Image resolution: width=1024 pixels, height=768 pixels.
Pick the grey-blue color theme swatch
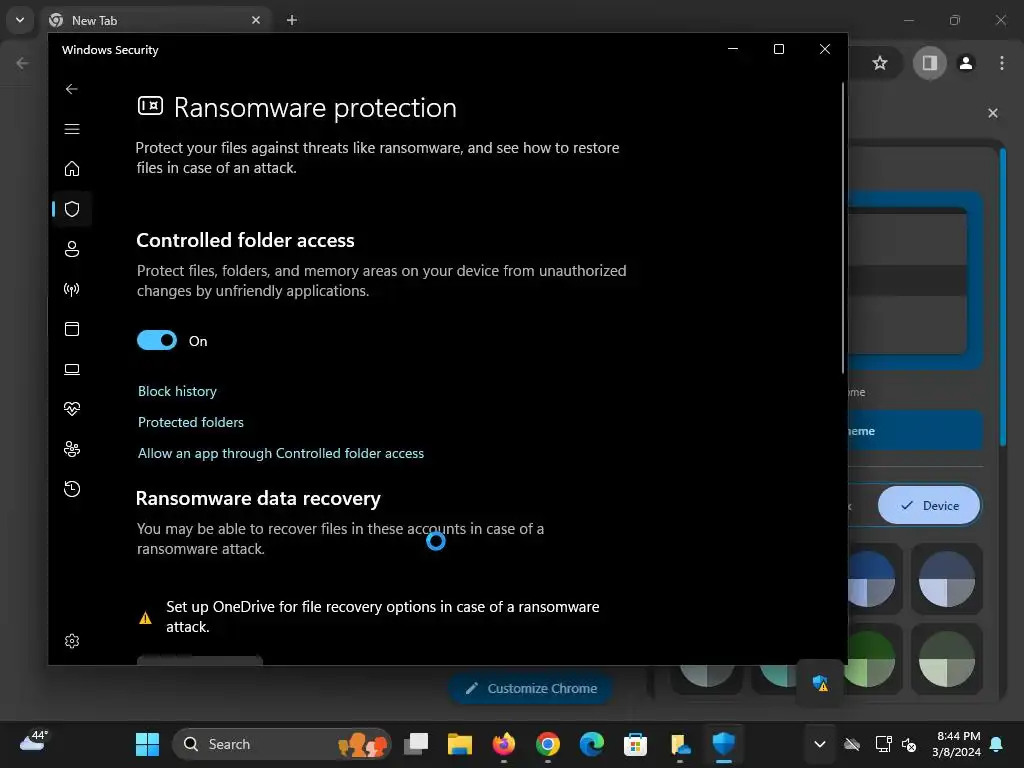(x=946, y=579)
